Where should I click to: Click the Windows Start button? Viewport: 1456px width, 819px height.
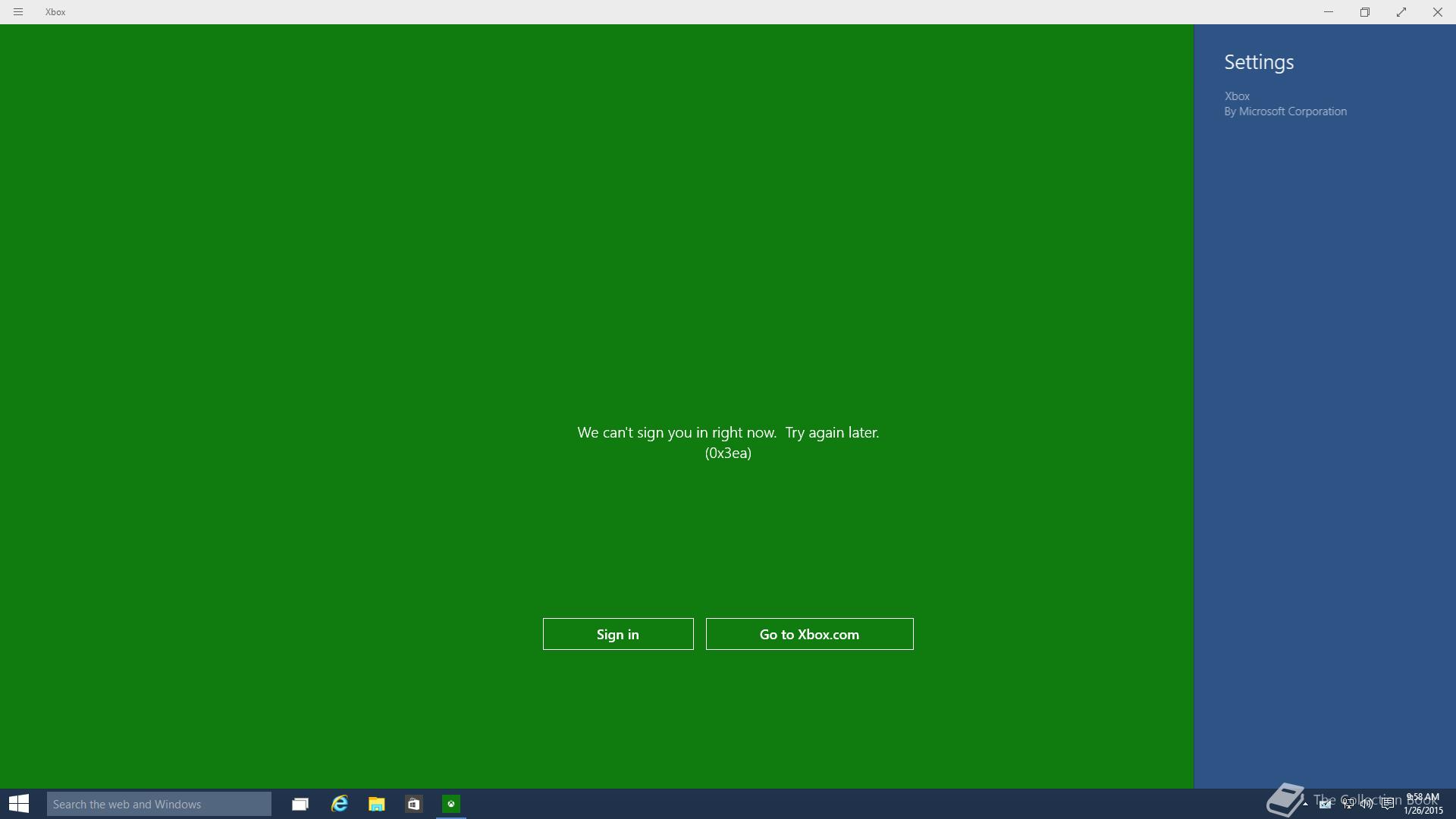[19, 804]
